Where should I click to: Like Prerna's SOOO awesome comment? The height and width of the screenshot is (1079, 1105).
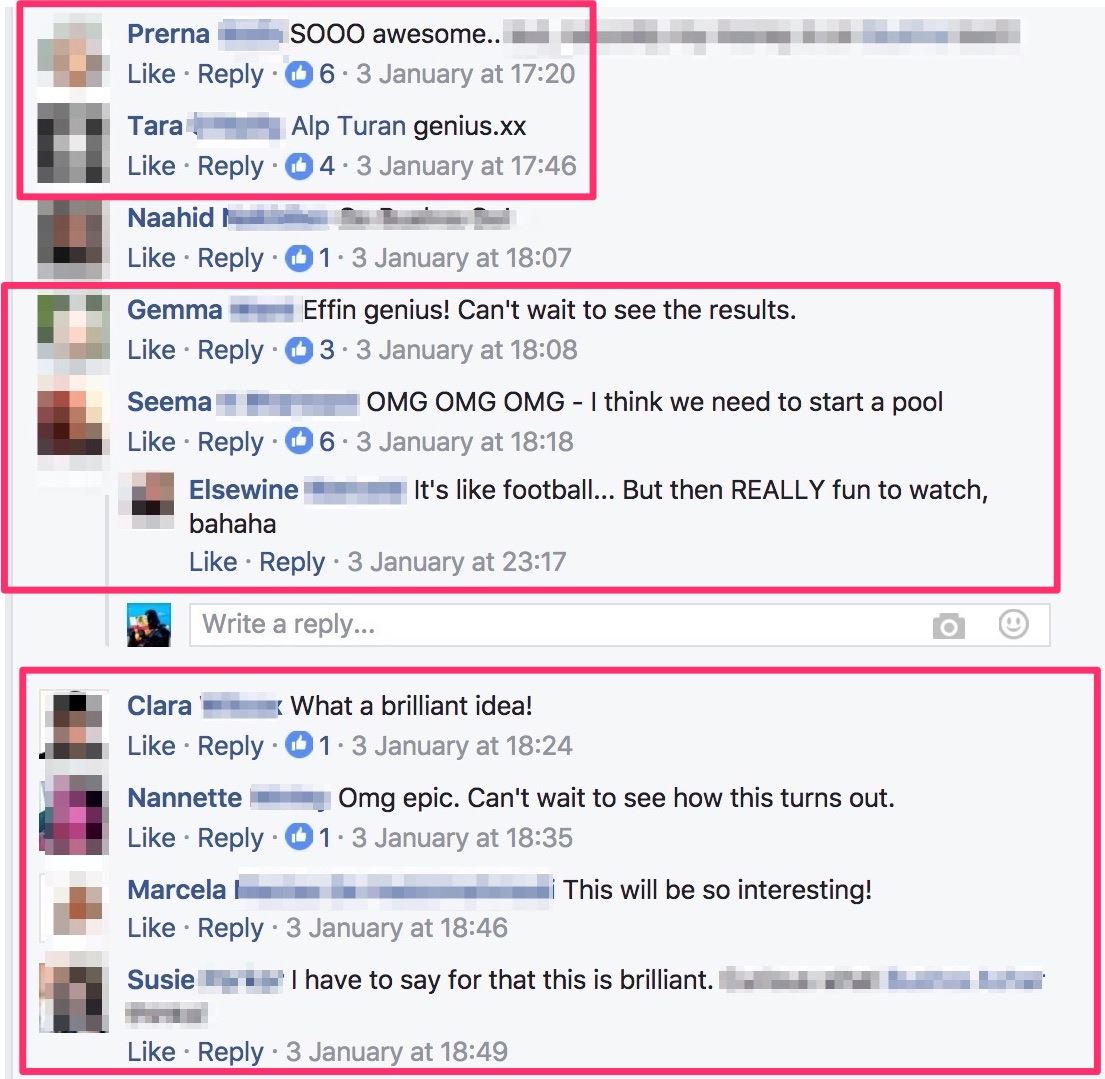[151, 74]
